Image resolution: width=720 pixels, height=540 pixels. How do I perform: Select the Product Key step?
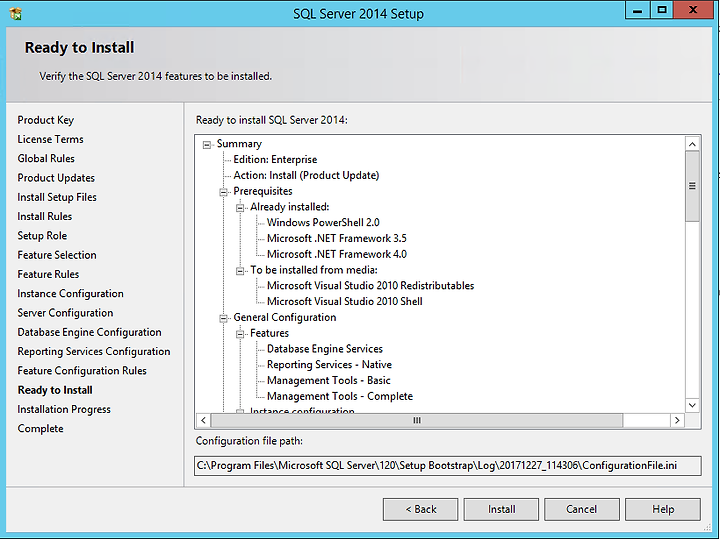click(45, 120)
